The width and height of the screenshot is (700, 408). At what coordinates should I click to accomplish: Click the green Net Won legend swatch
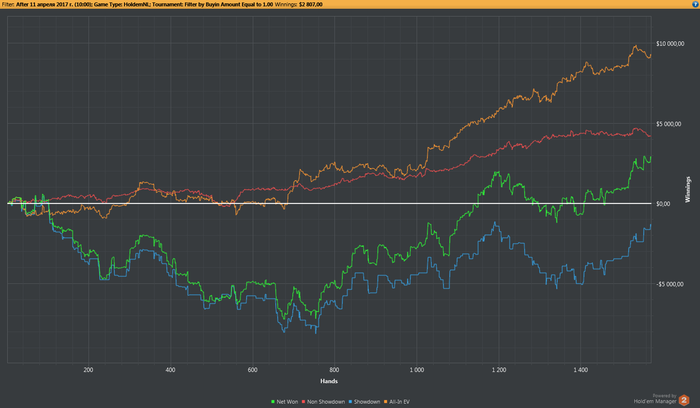click(x=273, y=402)
